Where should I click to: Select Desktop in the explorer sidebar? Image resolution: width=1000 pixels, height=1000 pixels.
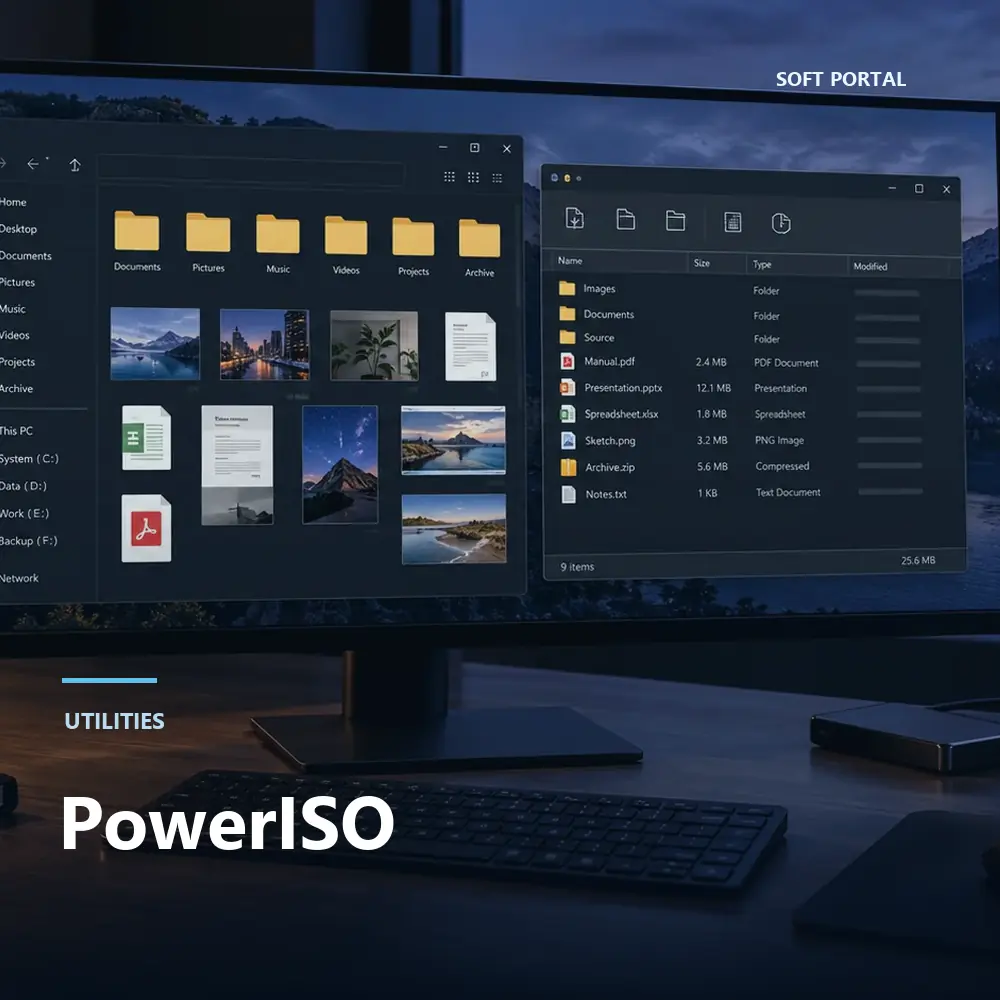[x=18, y=229]
